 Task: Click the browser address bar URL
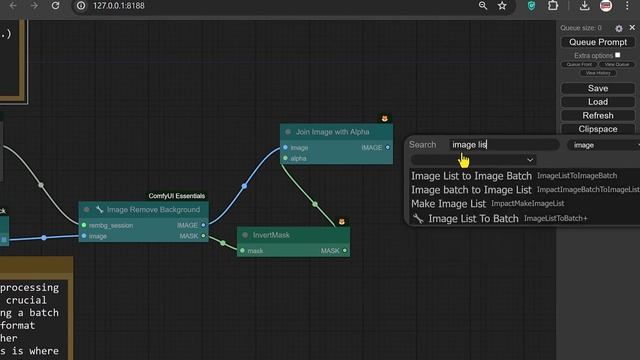pyautogui.click(x=119, y=6)
